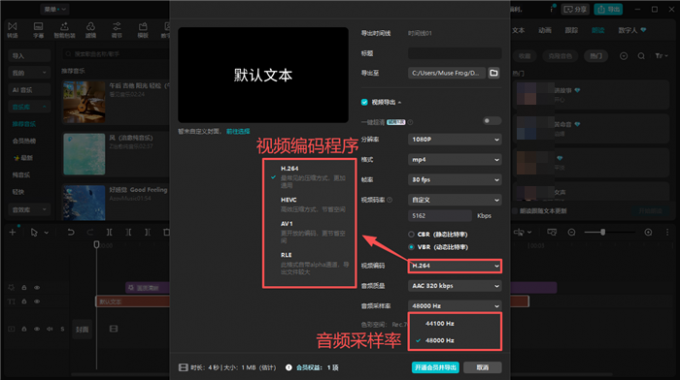Viewport: 680px width, 380px height.
Task: Check the 朗读跟随文本更新 checkbox
Action: pos(515,211)
